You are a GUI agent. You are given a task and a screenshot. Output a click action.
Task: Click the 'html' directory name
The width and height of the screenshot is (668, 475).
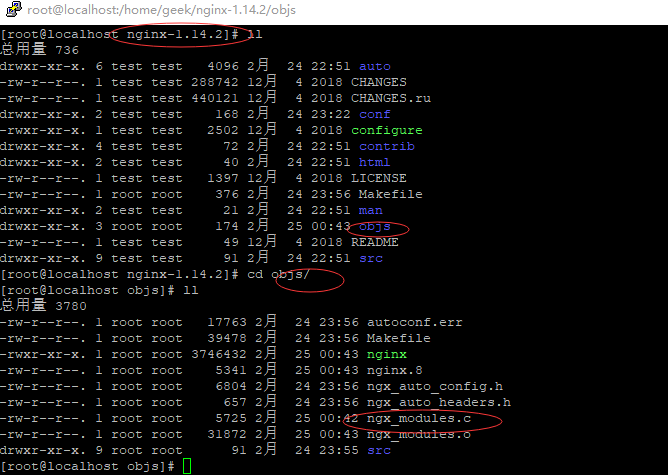coord(375,162)
